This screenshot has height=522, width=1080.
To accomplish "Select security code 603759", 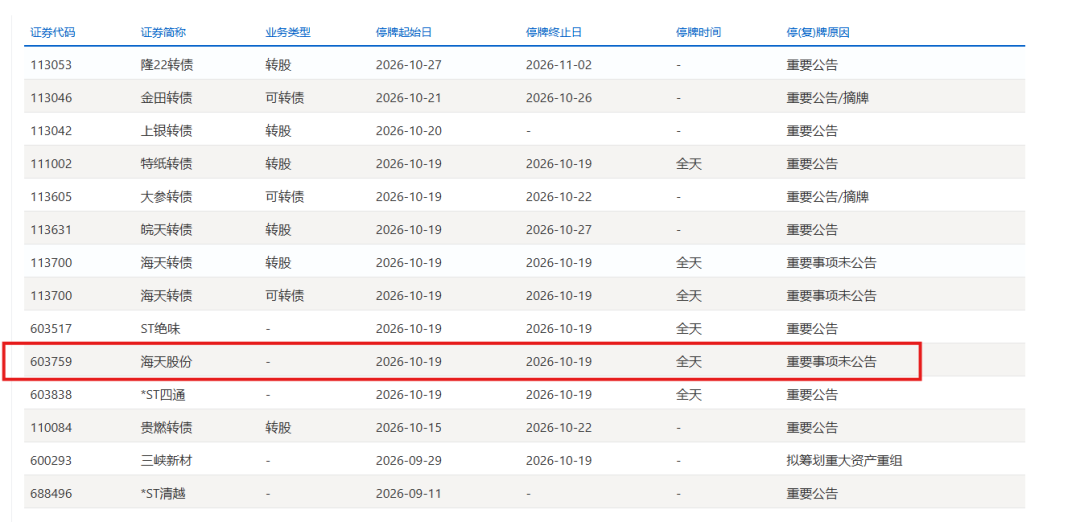I will click(x=51, y=362).
